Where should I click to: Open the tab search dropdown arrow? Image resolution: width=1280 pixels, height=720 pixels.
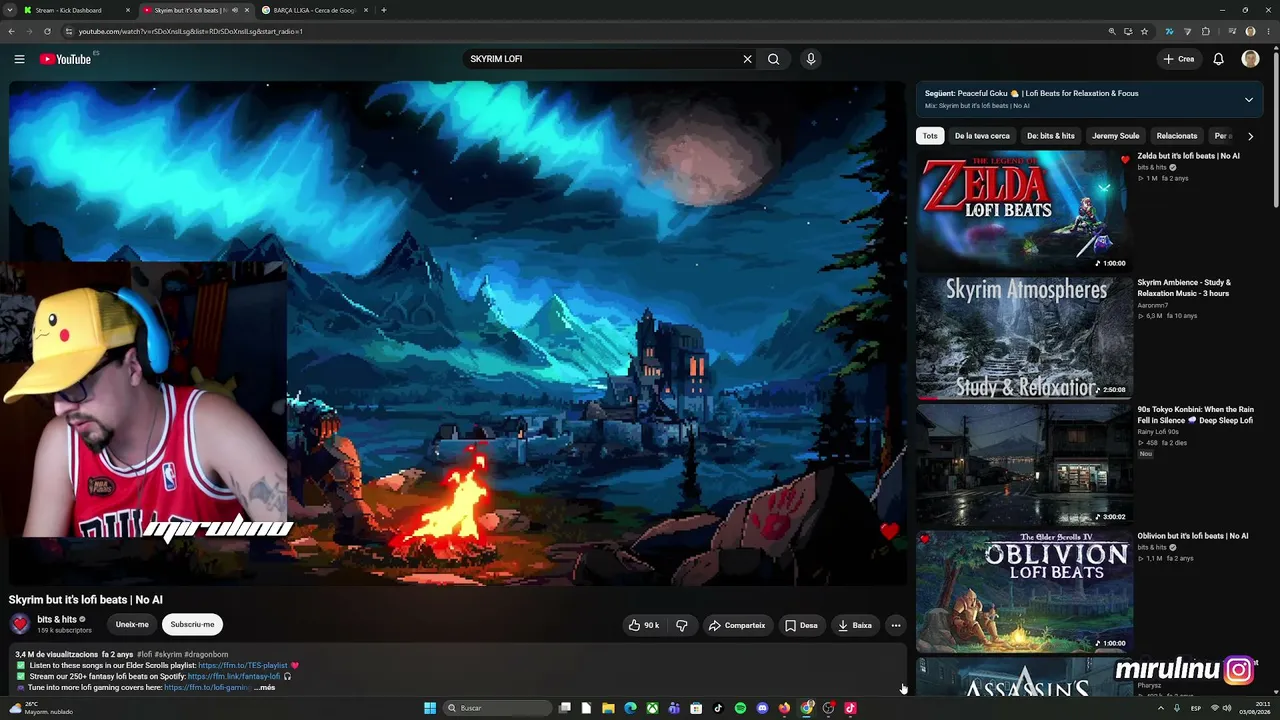pyautogui.click(x=9, y=10)
